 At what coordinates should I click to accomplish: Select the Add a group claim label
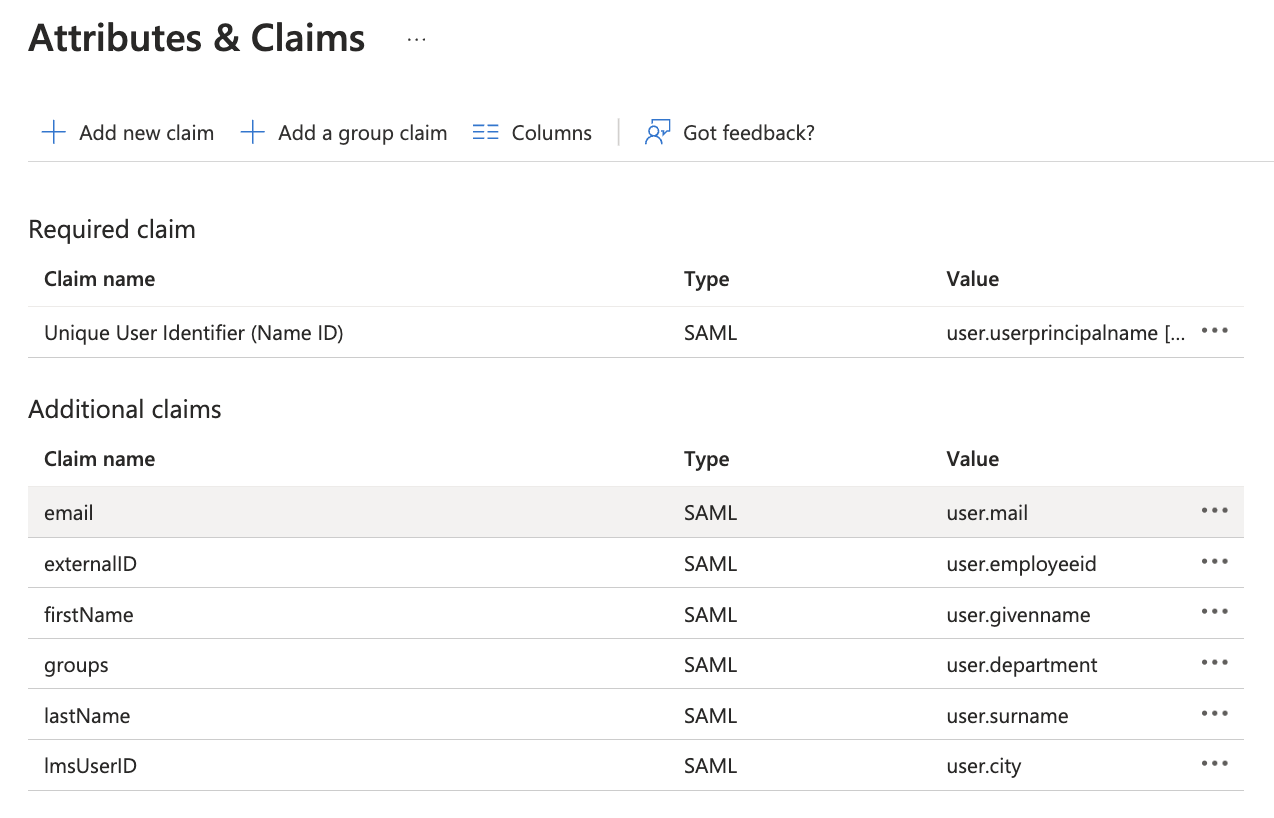click(x=362, y=133)
